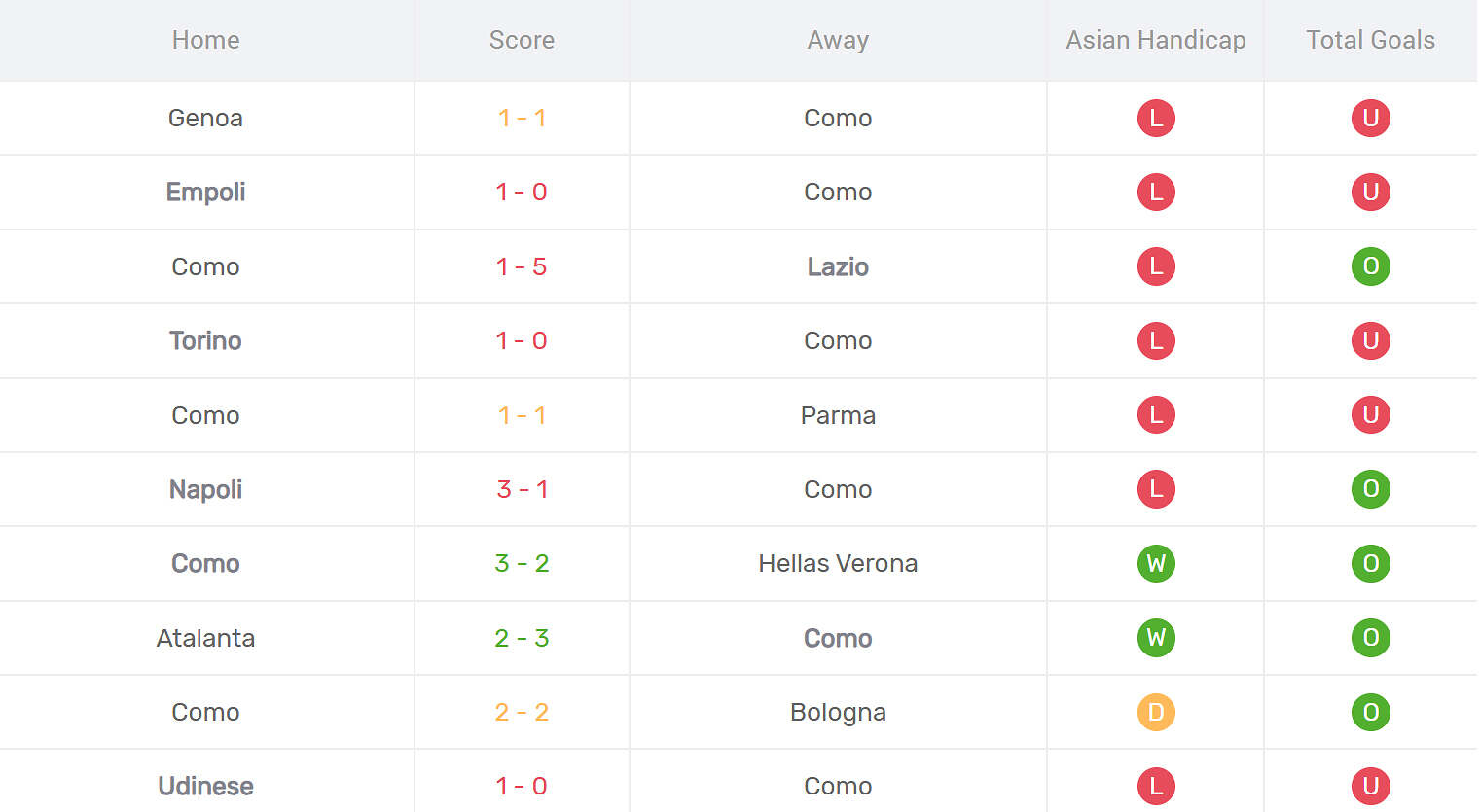Click the Total Goals column header

(1370, 40)
